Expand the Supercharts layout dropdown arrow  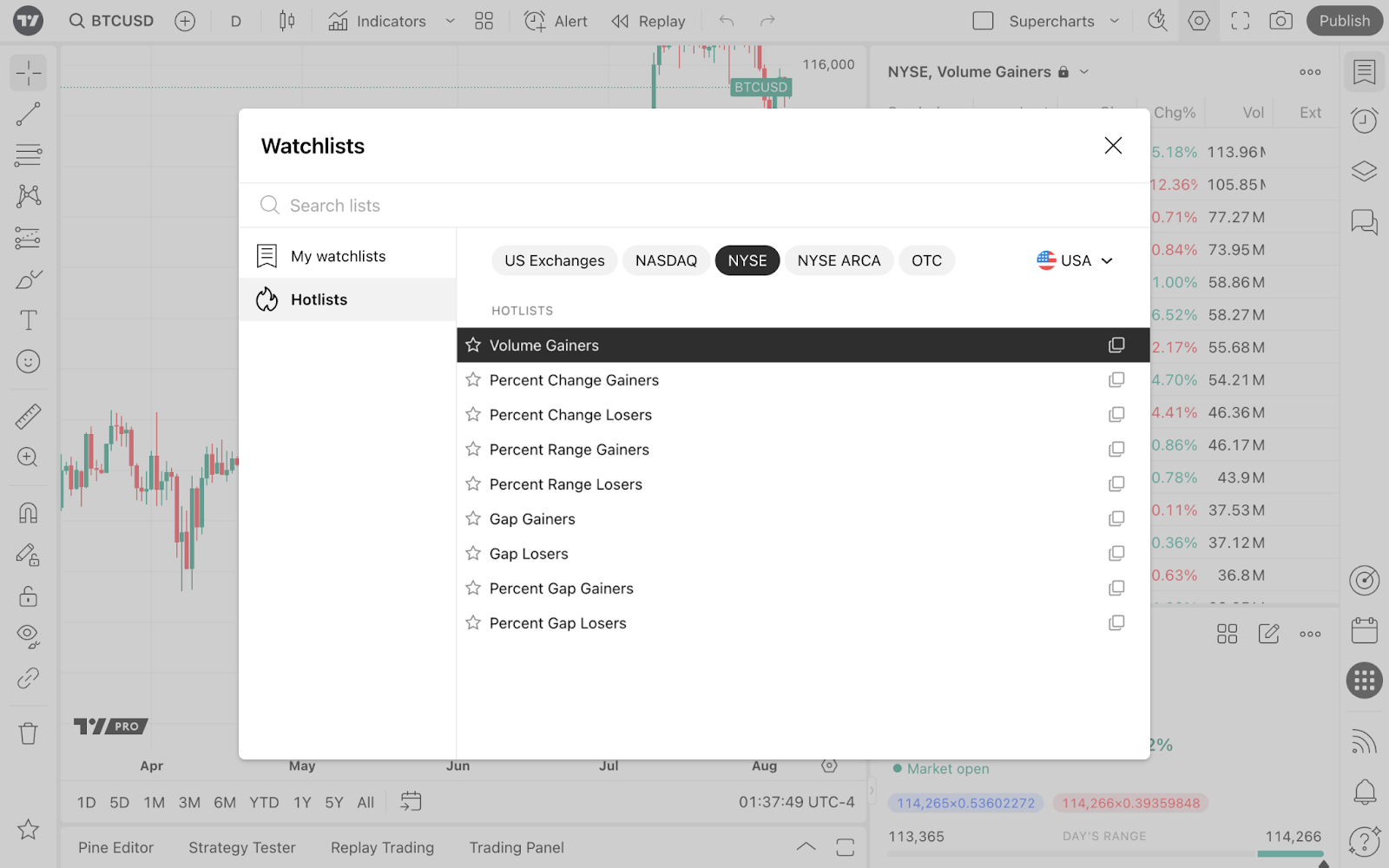[x=1115, y=21]
